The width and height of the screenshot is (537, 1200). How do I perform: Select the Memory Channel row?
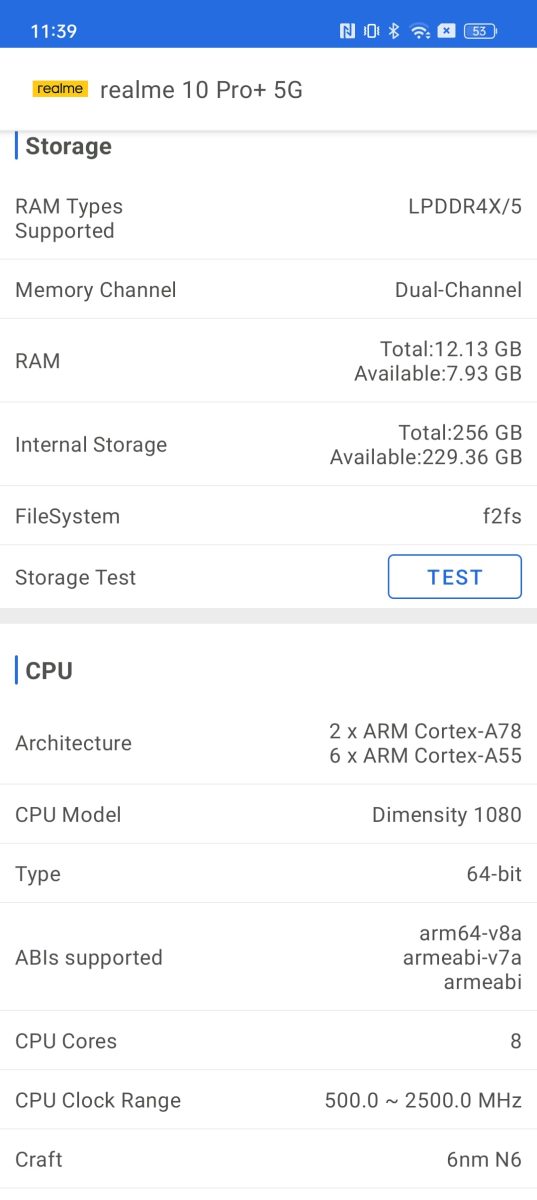(268, 290)
